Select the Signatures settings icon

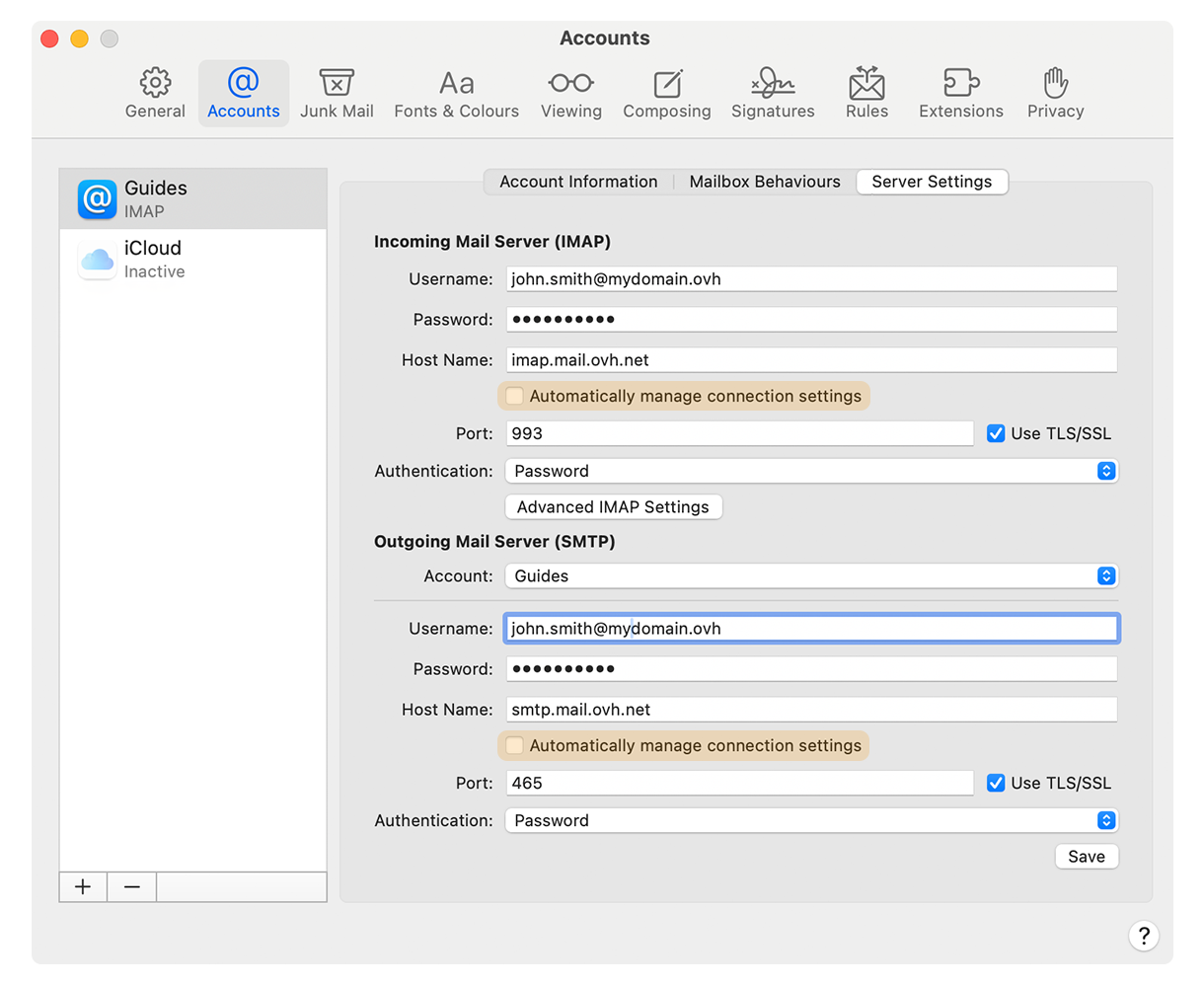(773, 93)
